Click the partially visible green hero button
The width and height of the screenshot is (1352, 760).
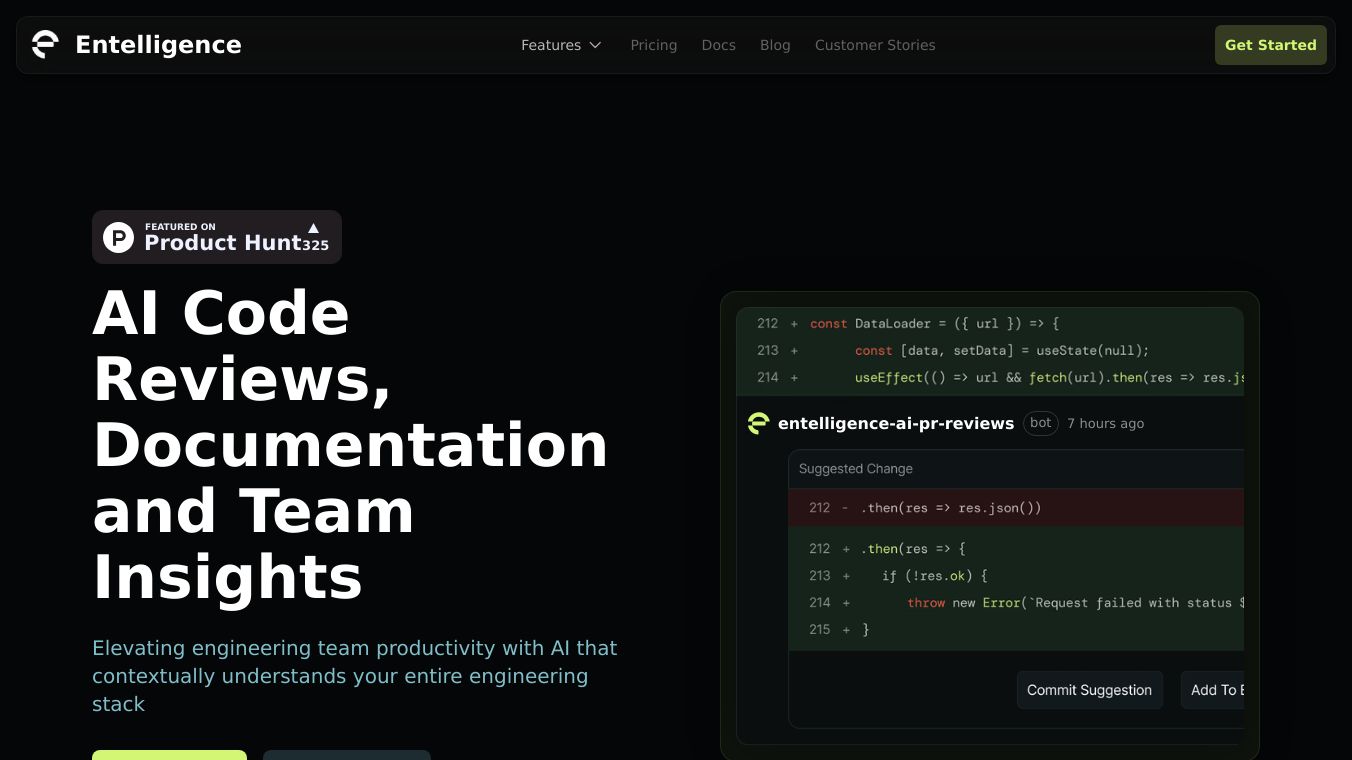[169, 754]
